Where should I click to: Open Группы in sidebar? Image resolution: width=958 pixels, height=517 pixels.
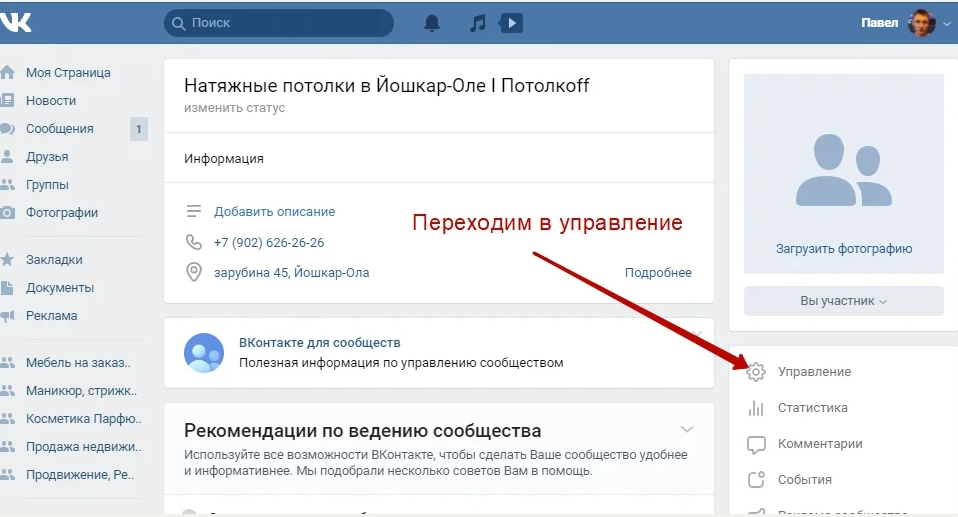[47, 185]
